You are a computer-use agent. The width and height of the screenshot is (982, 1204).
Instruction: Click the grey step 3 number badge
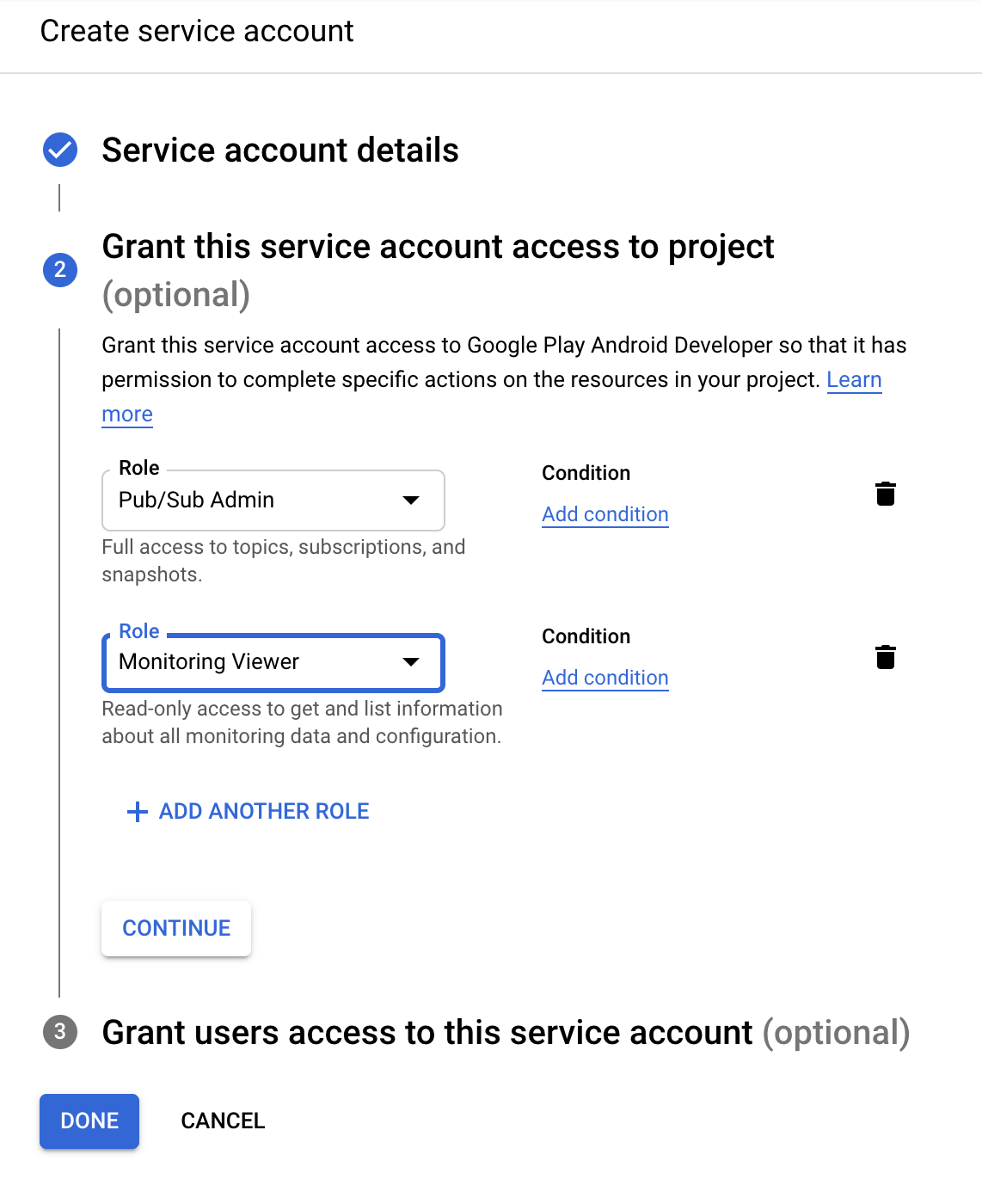point(60,1031)
